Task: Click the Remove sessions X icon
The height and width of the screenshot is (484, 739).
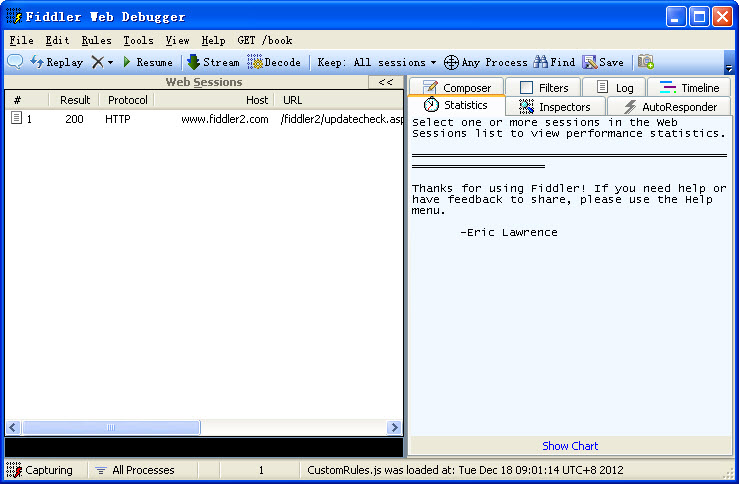Action: 98,62
